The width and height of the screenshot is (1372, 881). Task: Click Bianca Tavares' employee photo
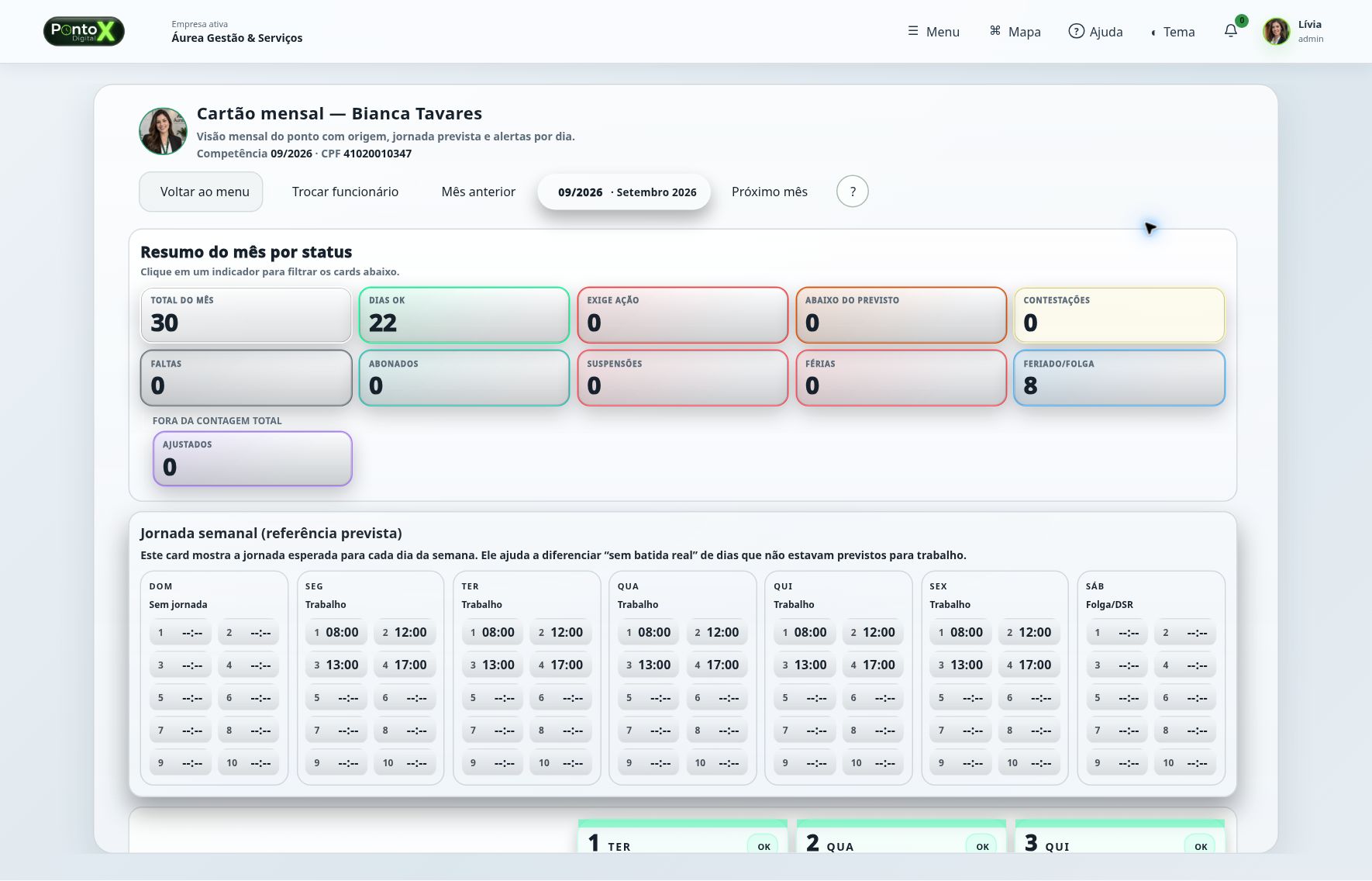click(163, 131)
